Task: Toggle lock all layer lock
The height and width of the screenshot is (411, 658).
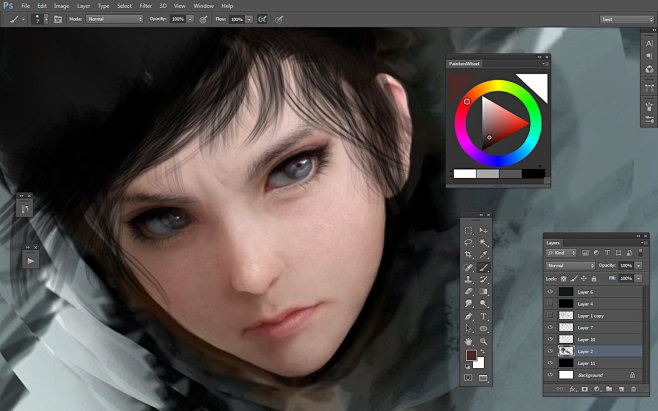Action: pos(594,278)
